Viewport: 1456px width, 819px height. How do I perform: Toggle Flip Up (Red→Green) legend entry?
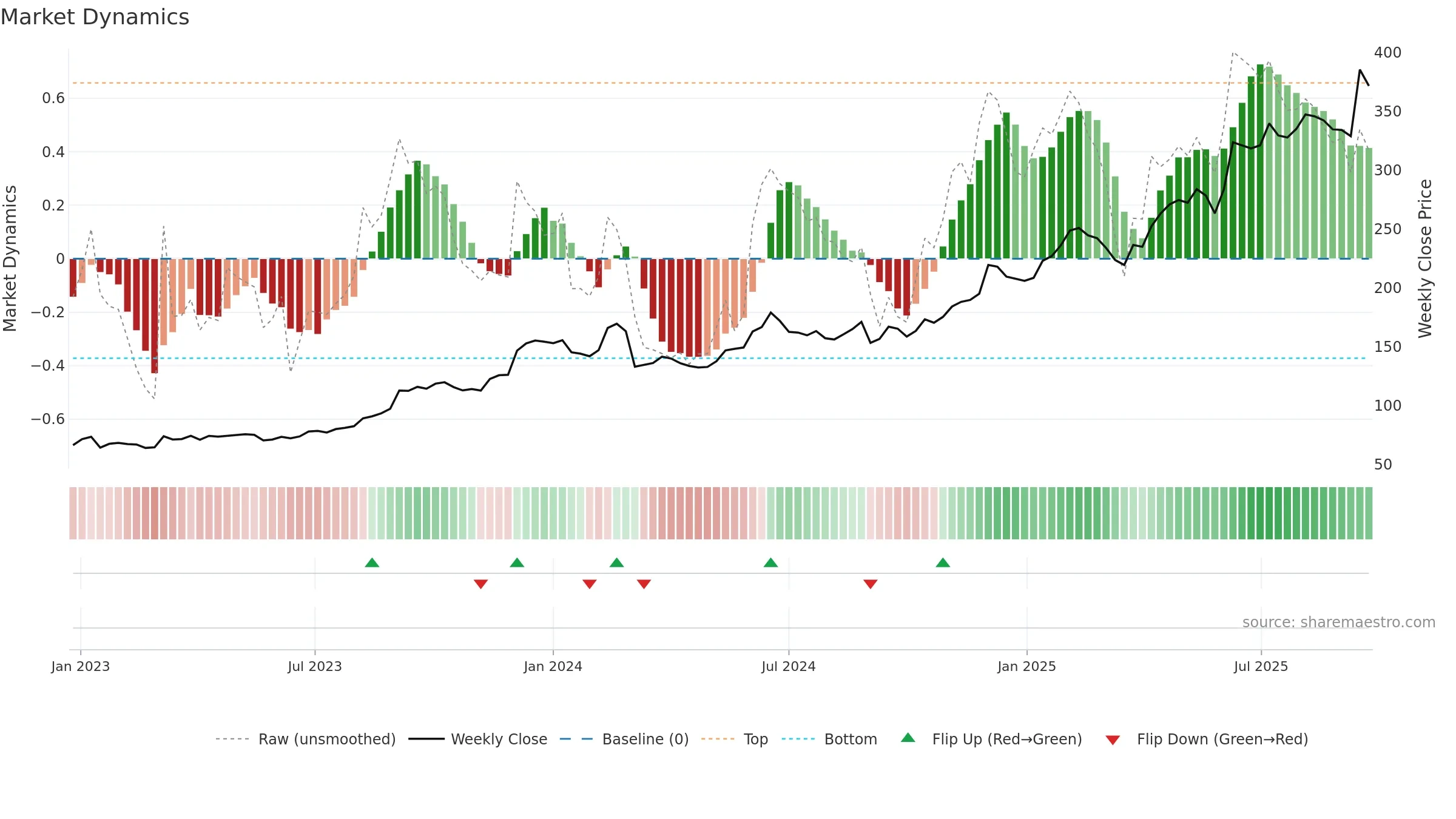tap(991, 739)
